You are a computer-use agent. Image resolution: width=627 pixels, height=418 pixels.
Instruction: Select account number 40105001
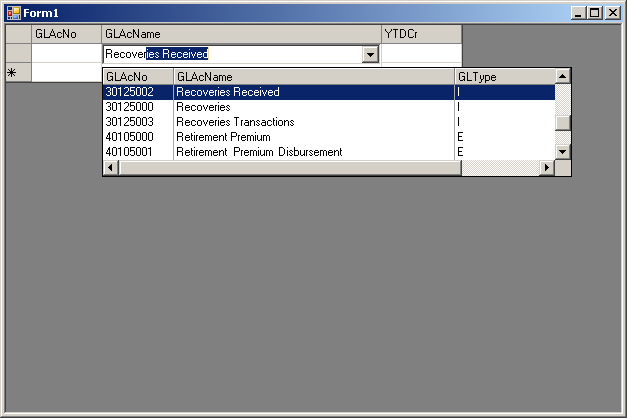pyautogui.click(x=129, y=152)
